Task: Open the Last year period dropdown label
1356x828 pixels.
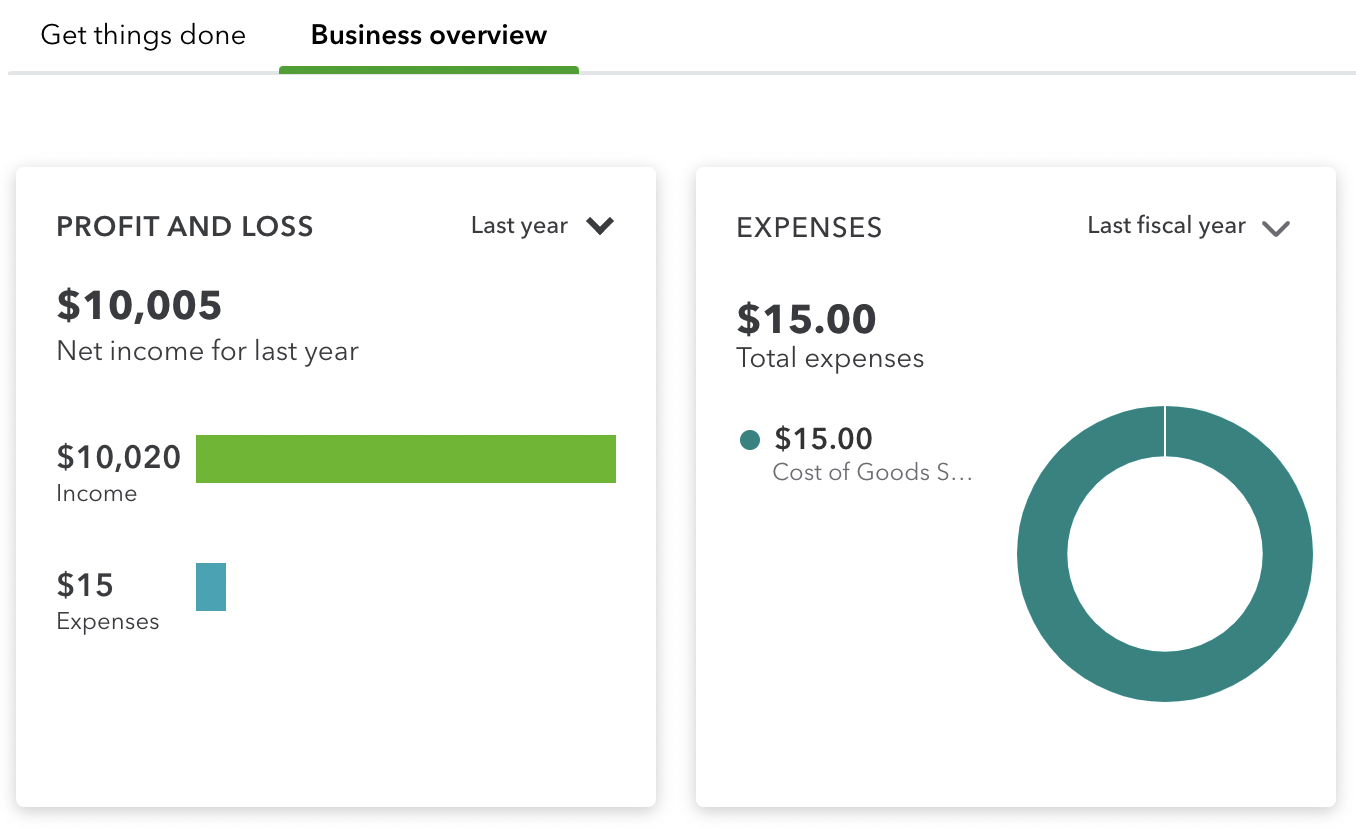Action: click(x=519, y=226)
